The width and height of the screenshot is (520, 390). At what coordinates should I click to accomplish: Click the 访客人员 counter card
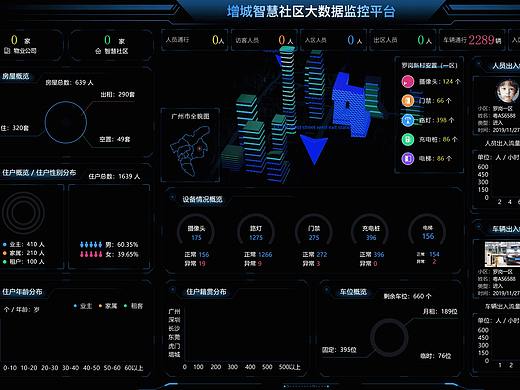(x=265, y=40)
